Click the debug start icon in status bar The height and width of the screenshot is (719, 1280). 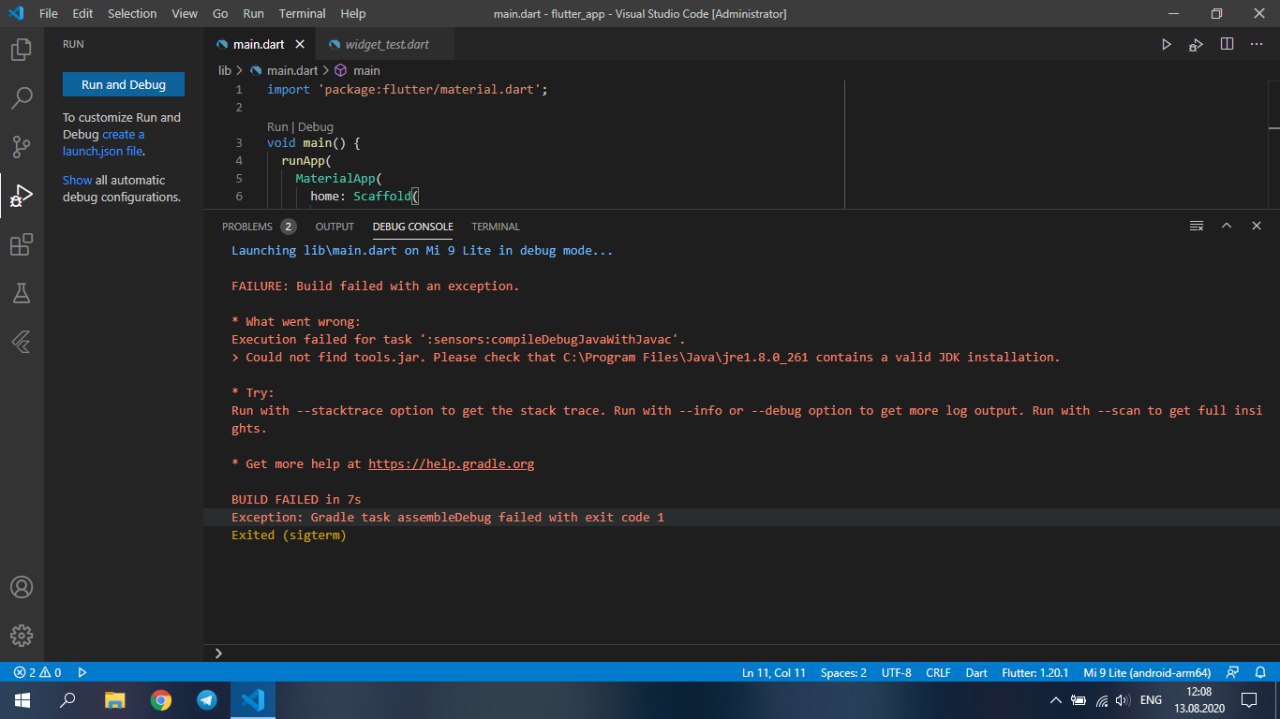[83, 673]
